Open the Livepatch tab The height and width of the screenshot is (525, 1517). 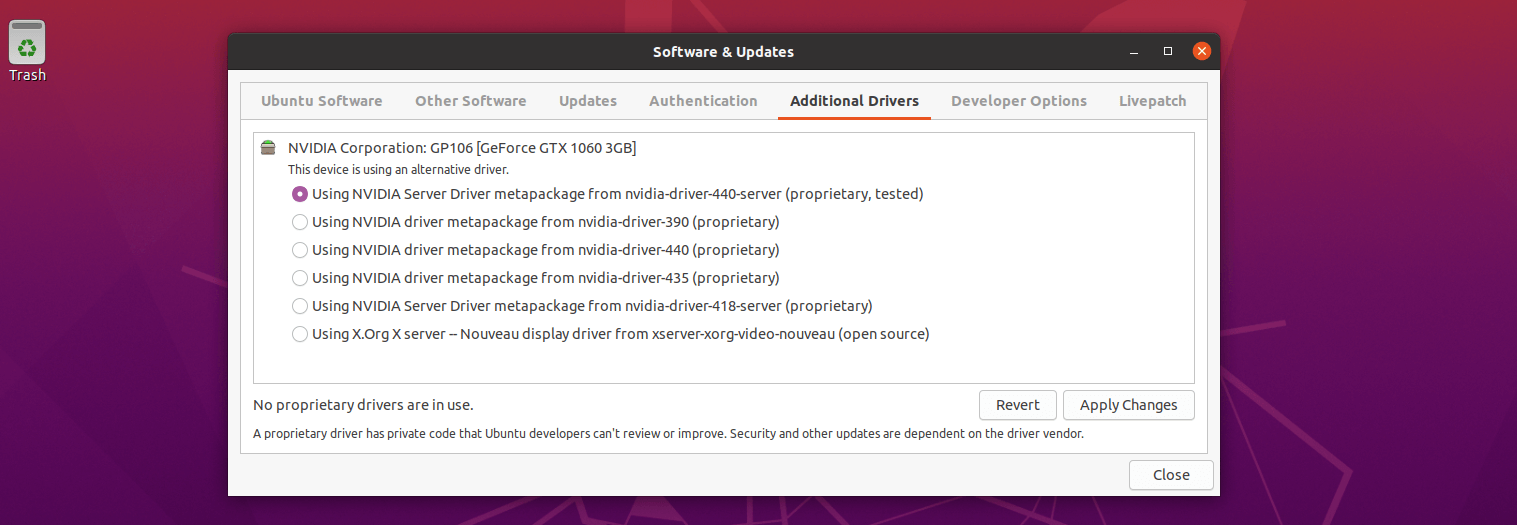1152,101
